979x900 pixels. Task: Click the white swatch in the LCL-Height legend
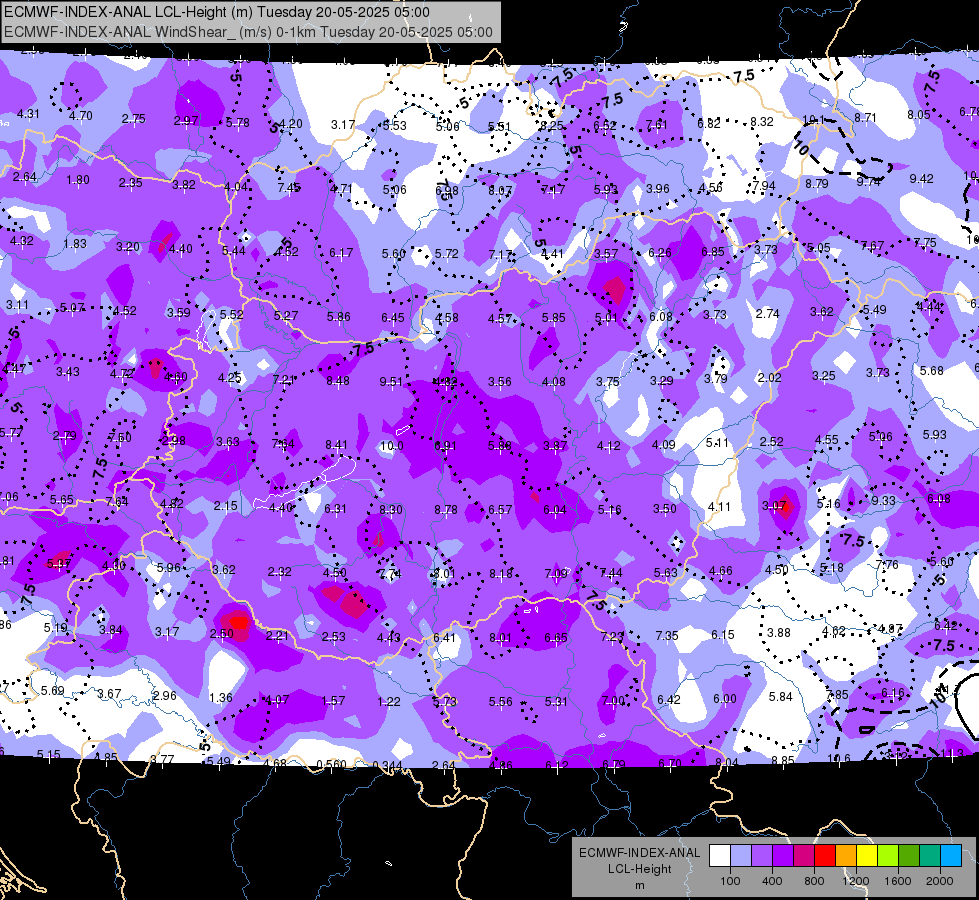(720, 856)
